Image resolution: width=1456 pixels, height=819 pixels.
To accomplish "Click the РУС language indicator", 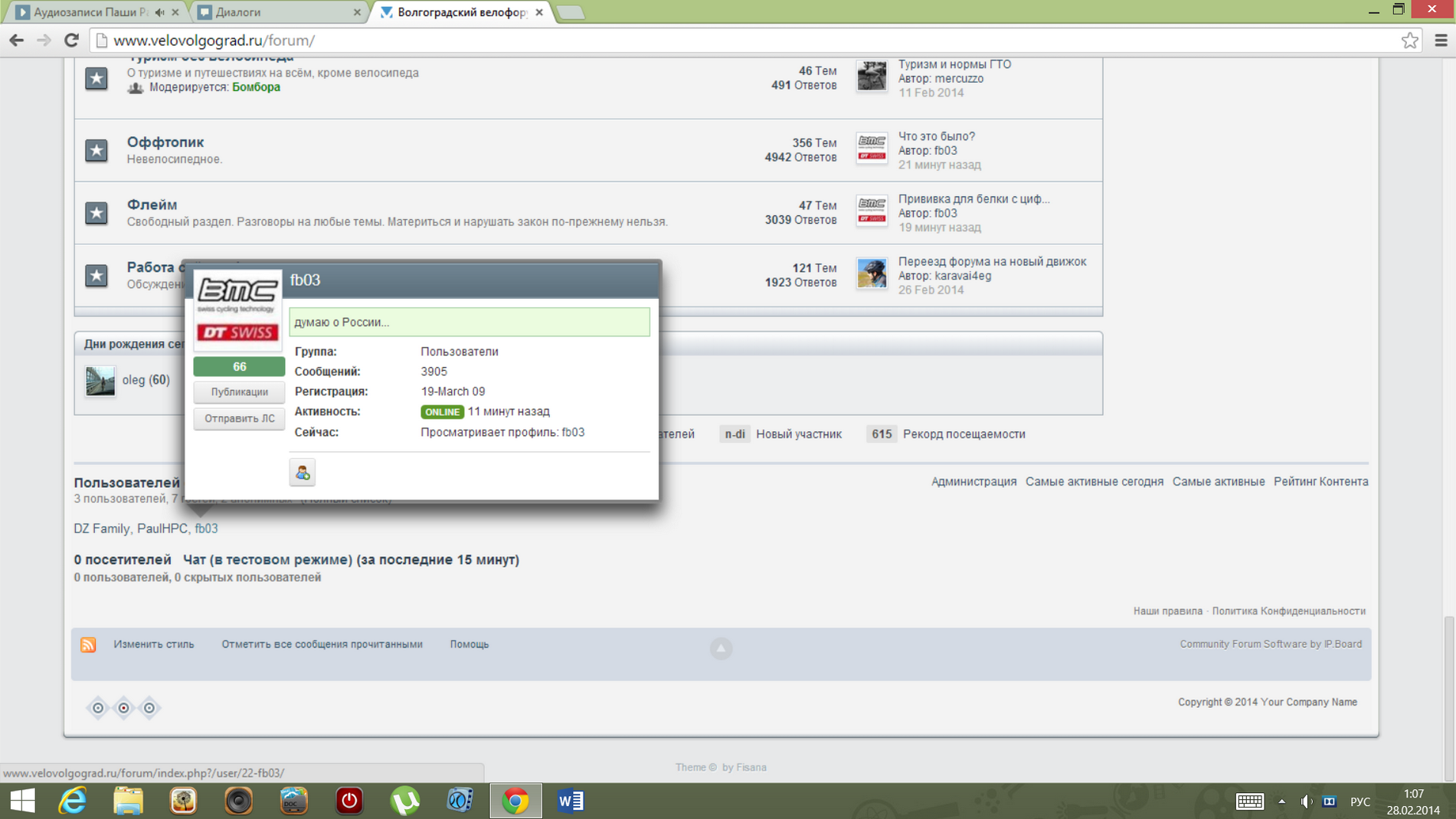I will [1360, 801].
